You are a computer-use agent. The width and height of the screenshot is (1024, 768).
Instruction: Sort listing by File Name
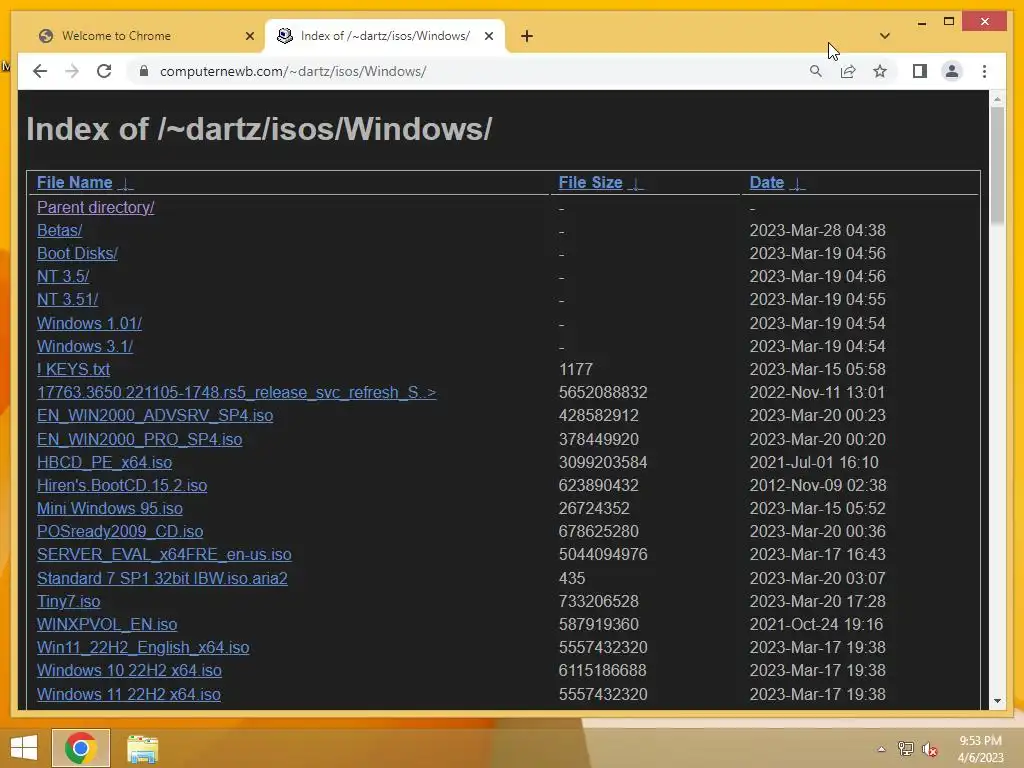click(74, 182)
